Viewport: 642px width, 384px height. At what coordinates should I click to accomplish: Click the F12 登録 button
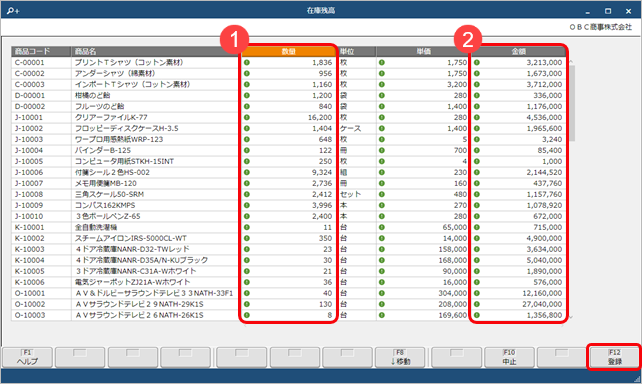(x=615, y=357)
